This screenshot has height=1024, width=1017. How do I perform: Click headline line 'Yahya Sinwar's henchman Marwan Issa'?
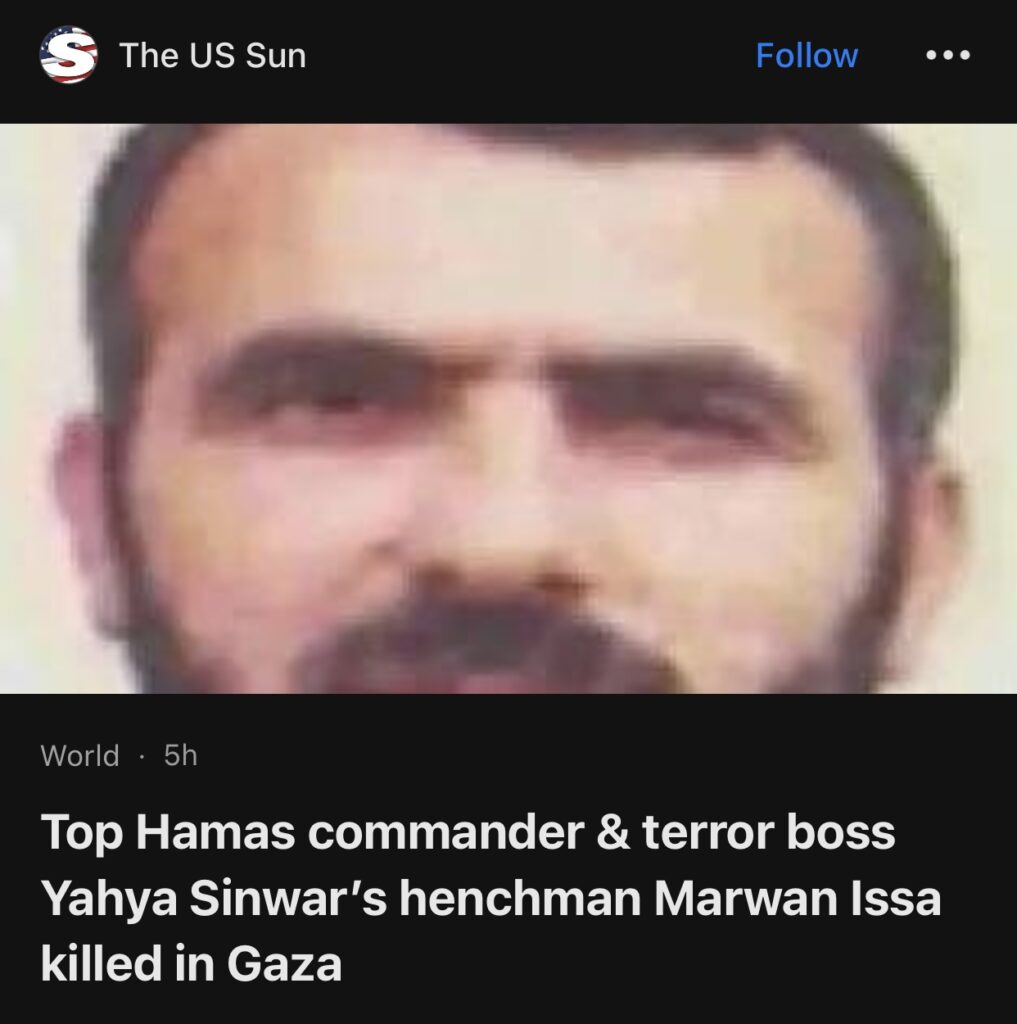491,899
